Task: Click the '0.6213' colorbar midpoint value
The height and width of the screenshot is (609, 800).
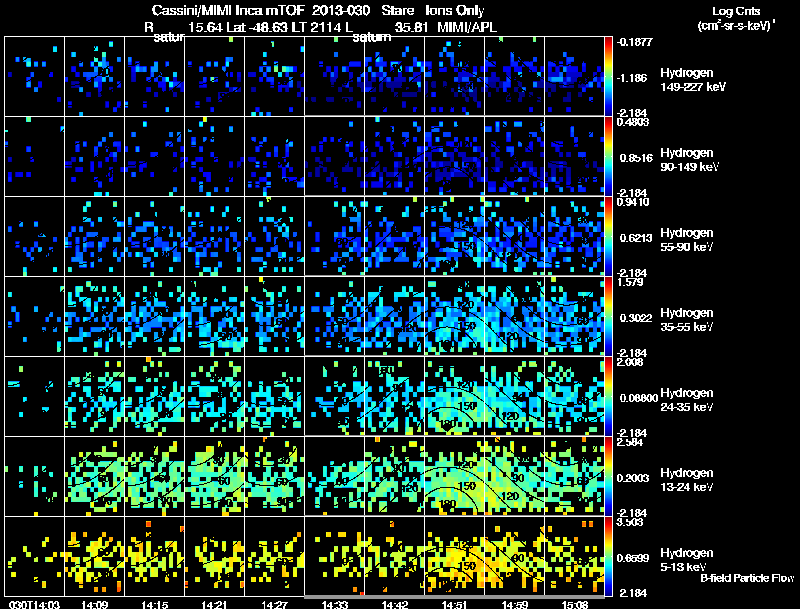Action: click(x=635, y=238)
